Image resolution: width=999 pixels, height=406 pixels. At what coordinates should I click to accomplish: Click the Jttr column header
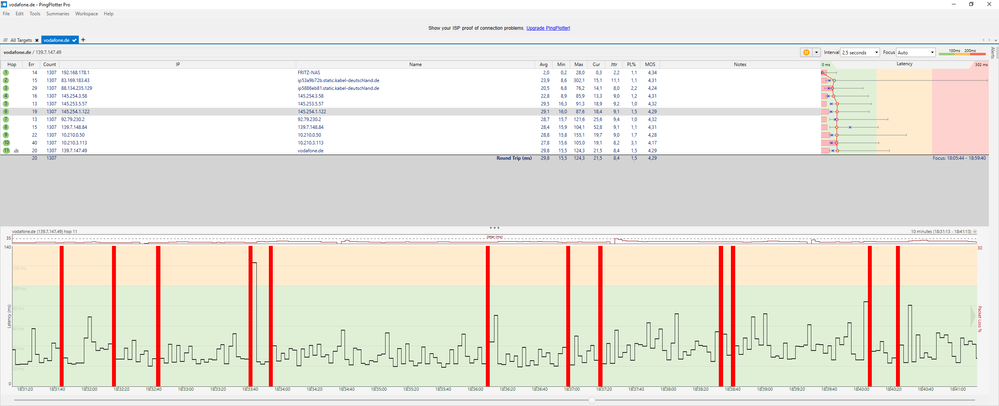[613, 64]
